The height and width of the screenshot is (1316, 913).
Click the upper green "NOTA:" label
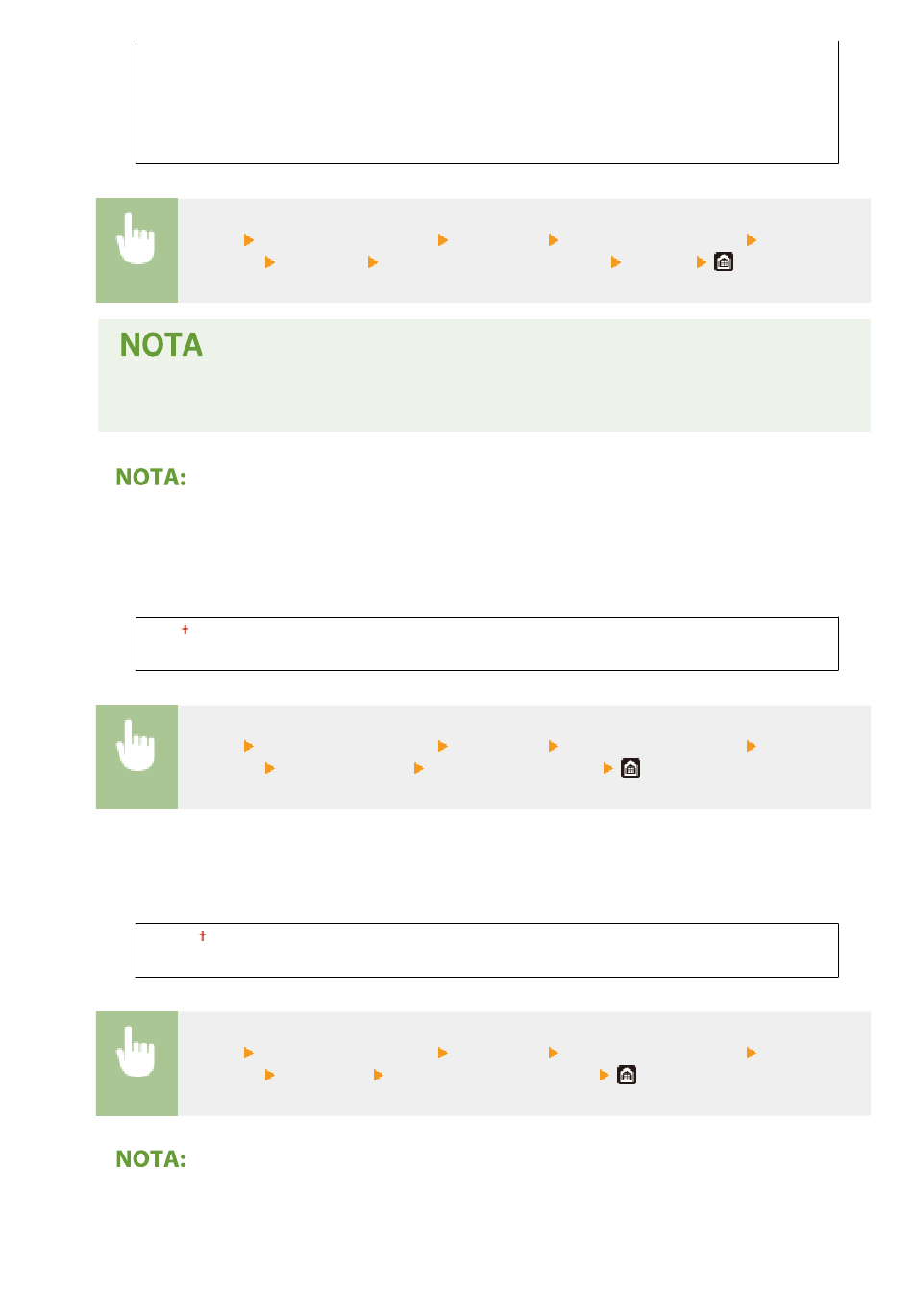pos(151,478)
